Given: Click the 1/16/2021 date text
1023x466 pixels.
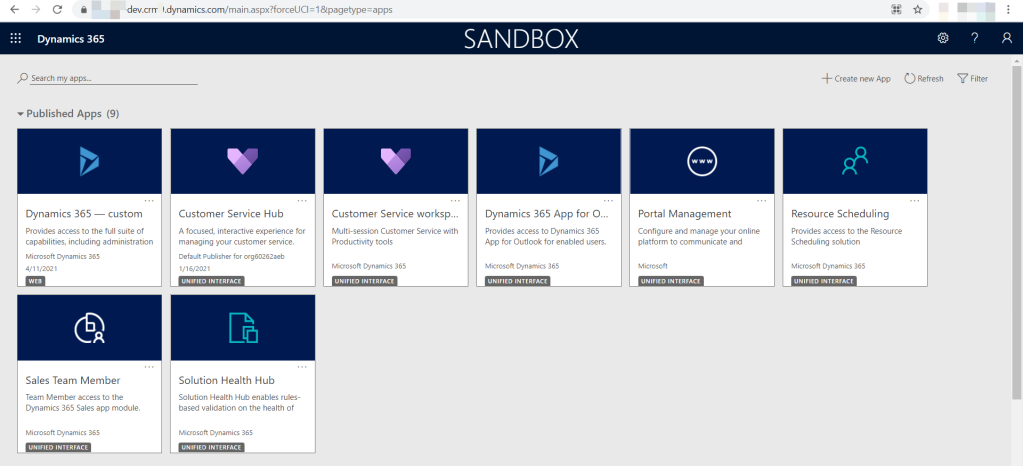Looking at the screenshot, I should [x=193, y=268].
